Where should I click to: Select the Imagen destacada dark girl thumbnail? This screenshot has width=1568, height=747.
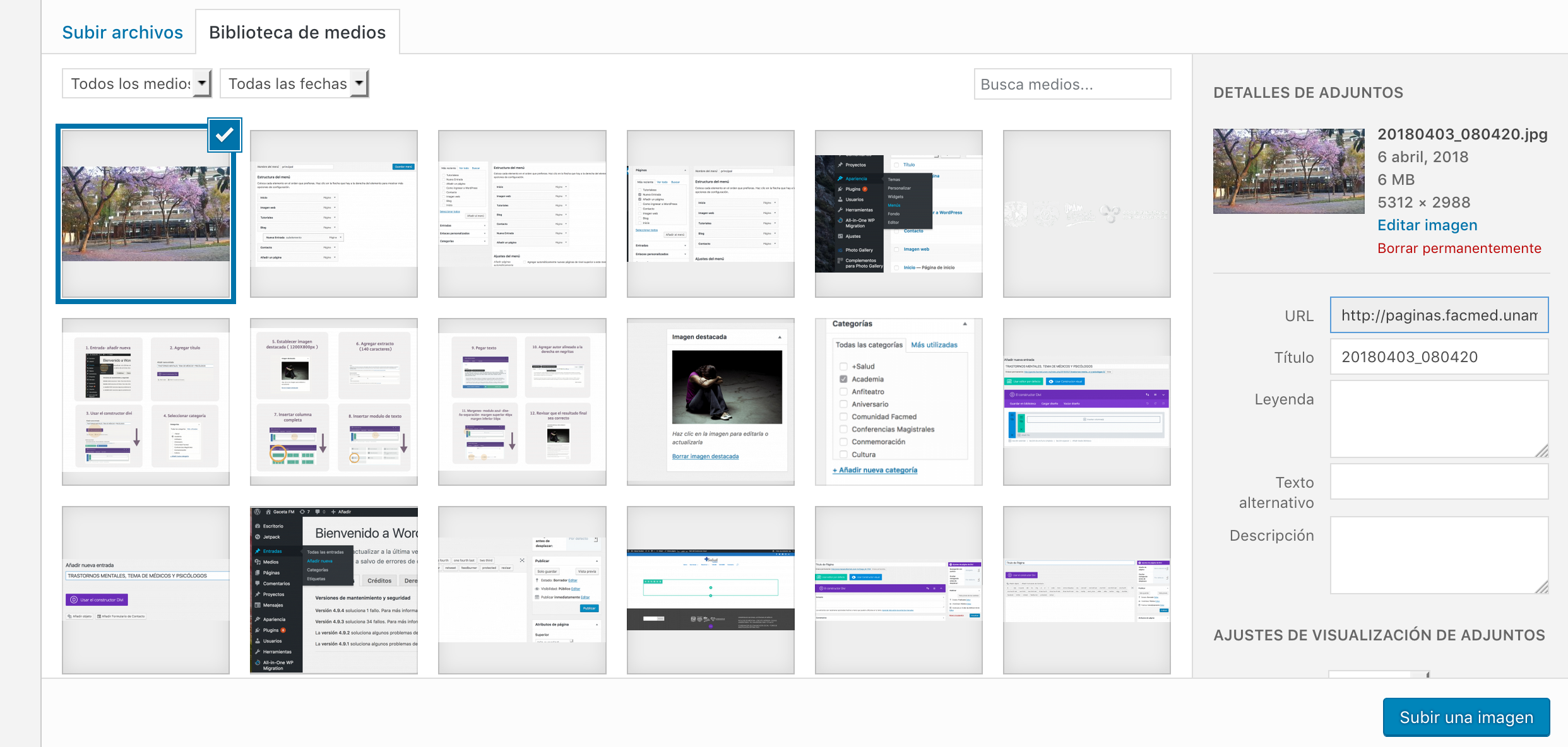point(710,401)
